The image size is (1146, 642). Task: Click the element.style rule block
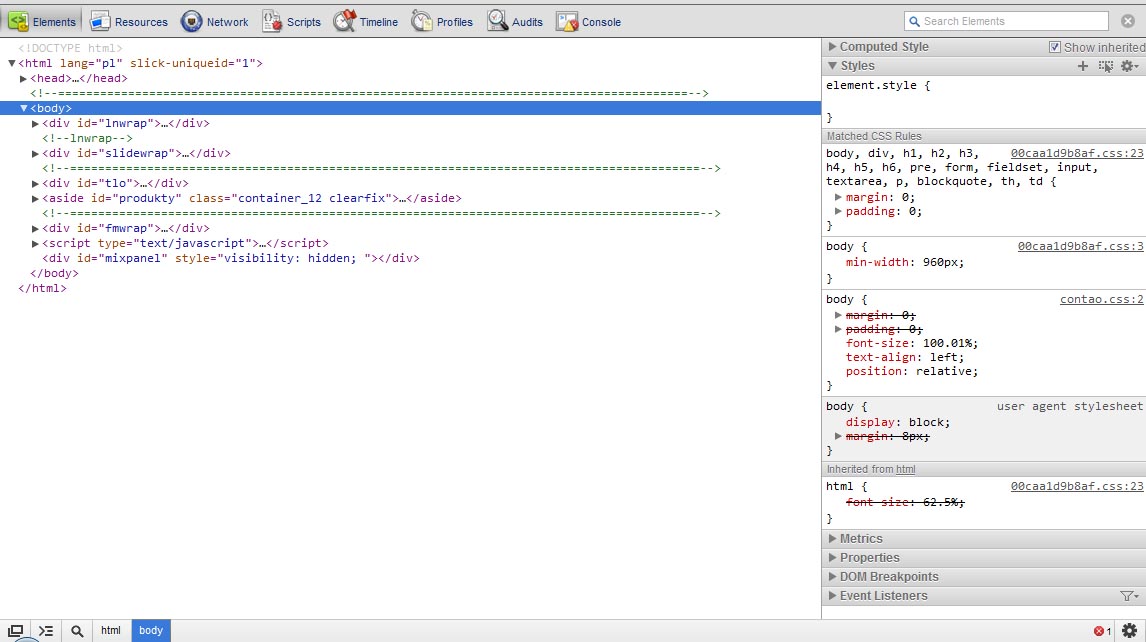[x=984, y=101]
